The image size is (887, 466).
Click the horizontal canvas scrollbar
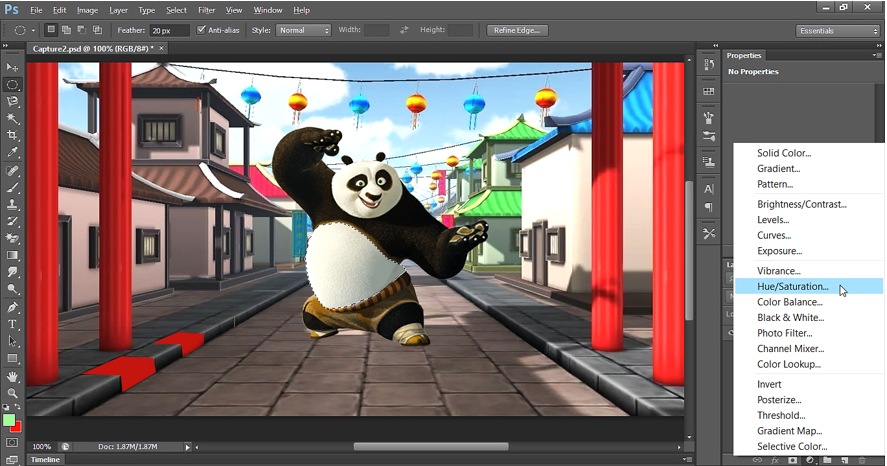431,447
